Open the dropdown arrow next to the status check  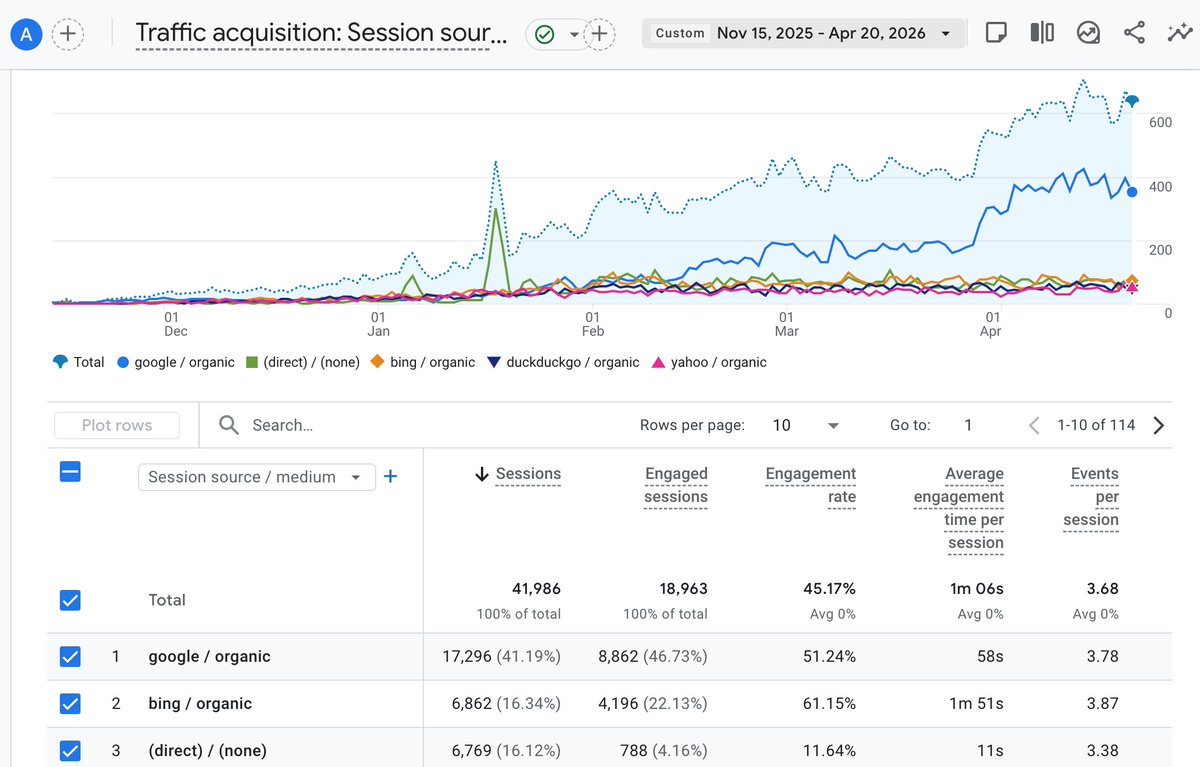click(x=574, y=34)
